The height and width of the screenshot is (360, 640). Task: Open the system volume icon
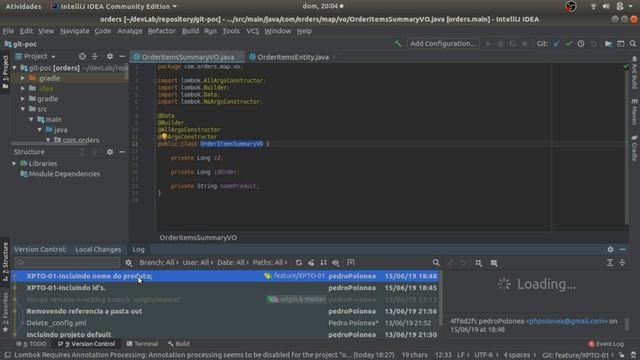pos(606,6)
